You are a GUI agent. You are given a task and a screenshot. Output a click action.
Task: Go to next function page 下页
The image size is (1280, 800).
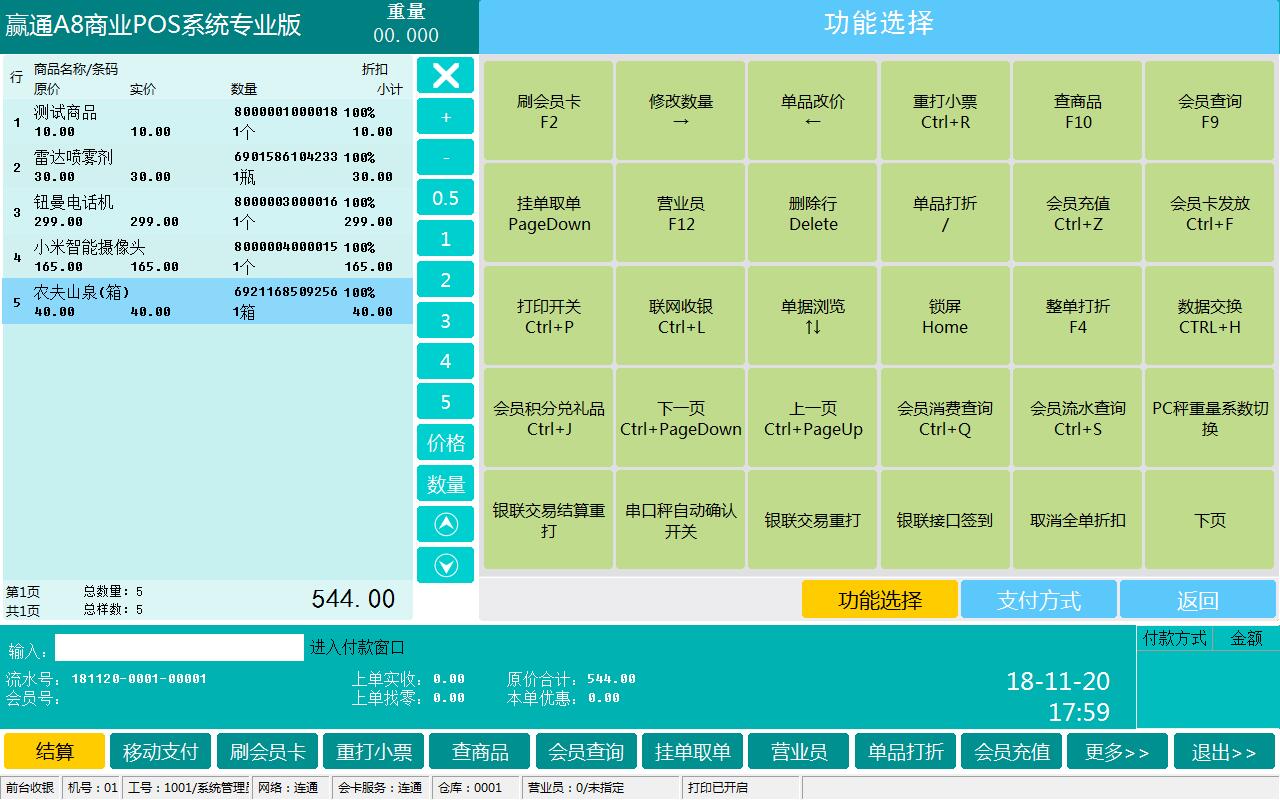click(1209, 520)
